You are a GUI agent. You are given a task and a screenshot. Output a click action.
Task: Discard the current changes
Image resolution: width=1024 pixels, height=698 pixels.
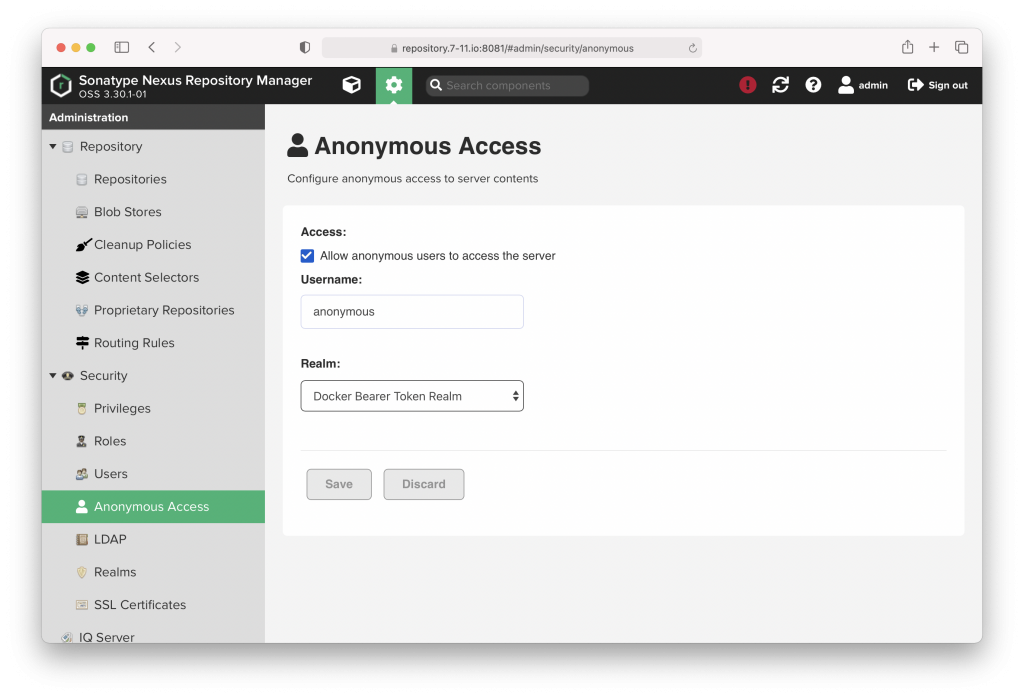click(x=423, y=484)
